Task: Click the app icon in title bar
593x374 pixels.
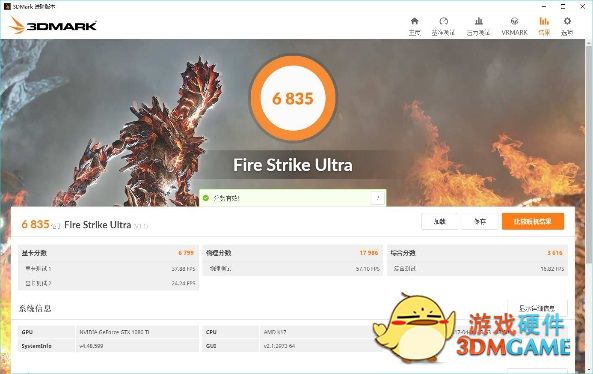Action: tap(7, 6)
